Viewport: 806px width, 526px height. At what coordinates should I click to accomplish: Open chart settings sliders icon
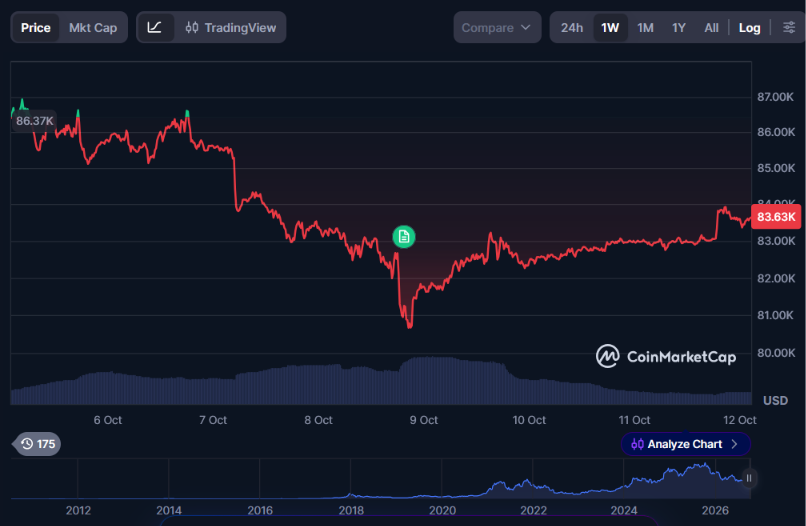[x=789, y=28]
